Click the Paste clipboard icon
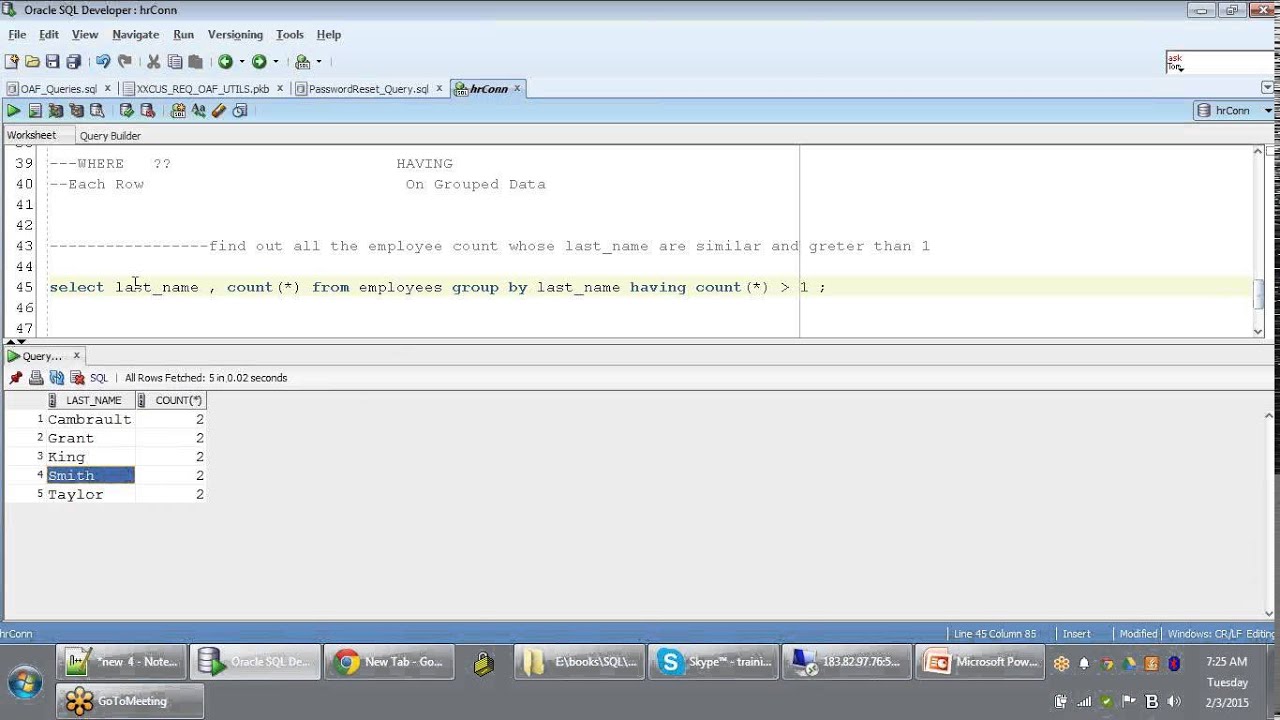1280x720 pixels. coord(195,61)
